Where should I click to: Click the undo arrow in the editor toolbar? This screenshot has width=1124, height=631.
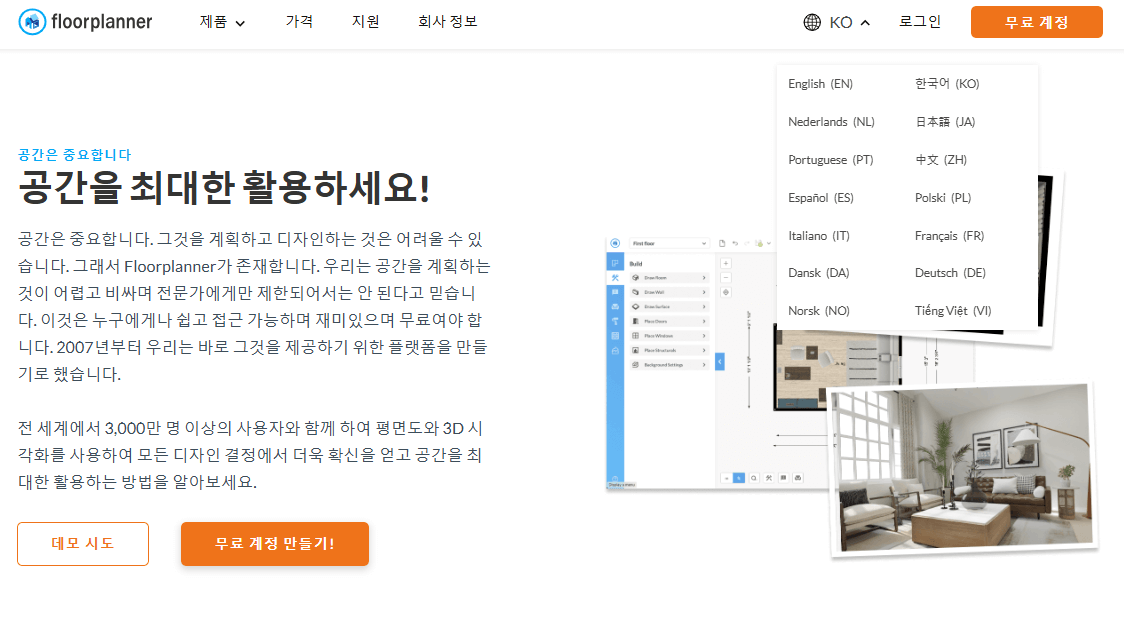click(734, 243)
